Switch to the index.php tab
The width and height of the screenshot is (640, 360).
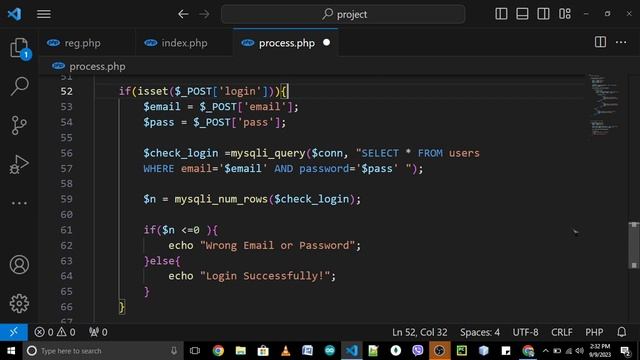184,43
